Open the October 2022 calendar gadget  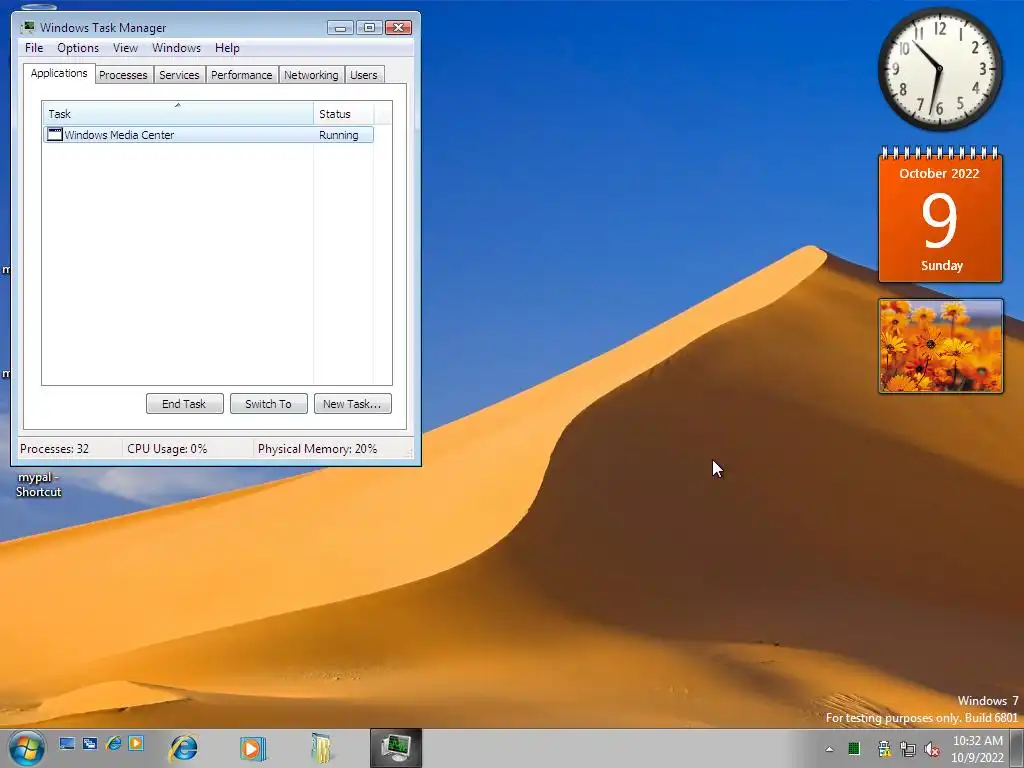tap(940, 216)
